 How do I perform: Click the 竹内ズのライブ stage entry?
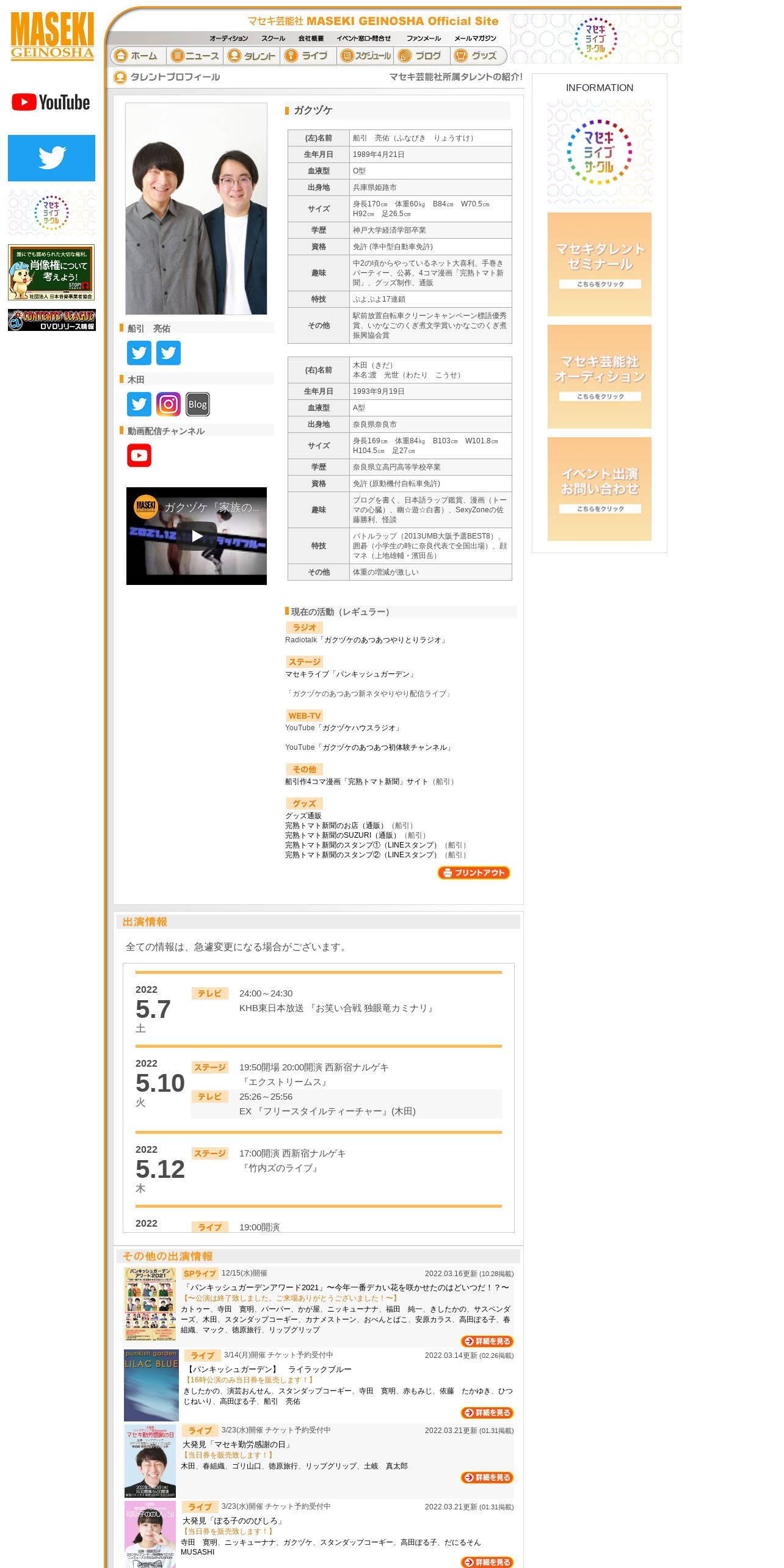coord(280,1168)
